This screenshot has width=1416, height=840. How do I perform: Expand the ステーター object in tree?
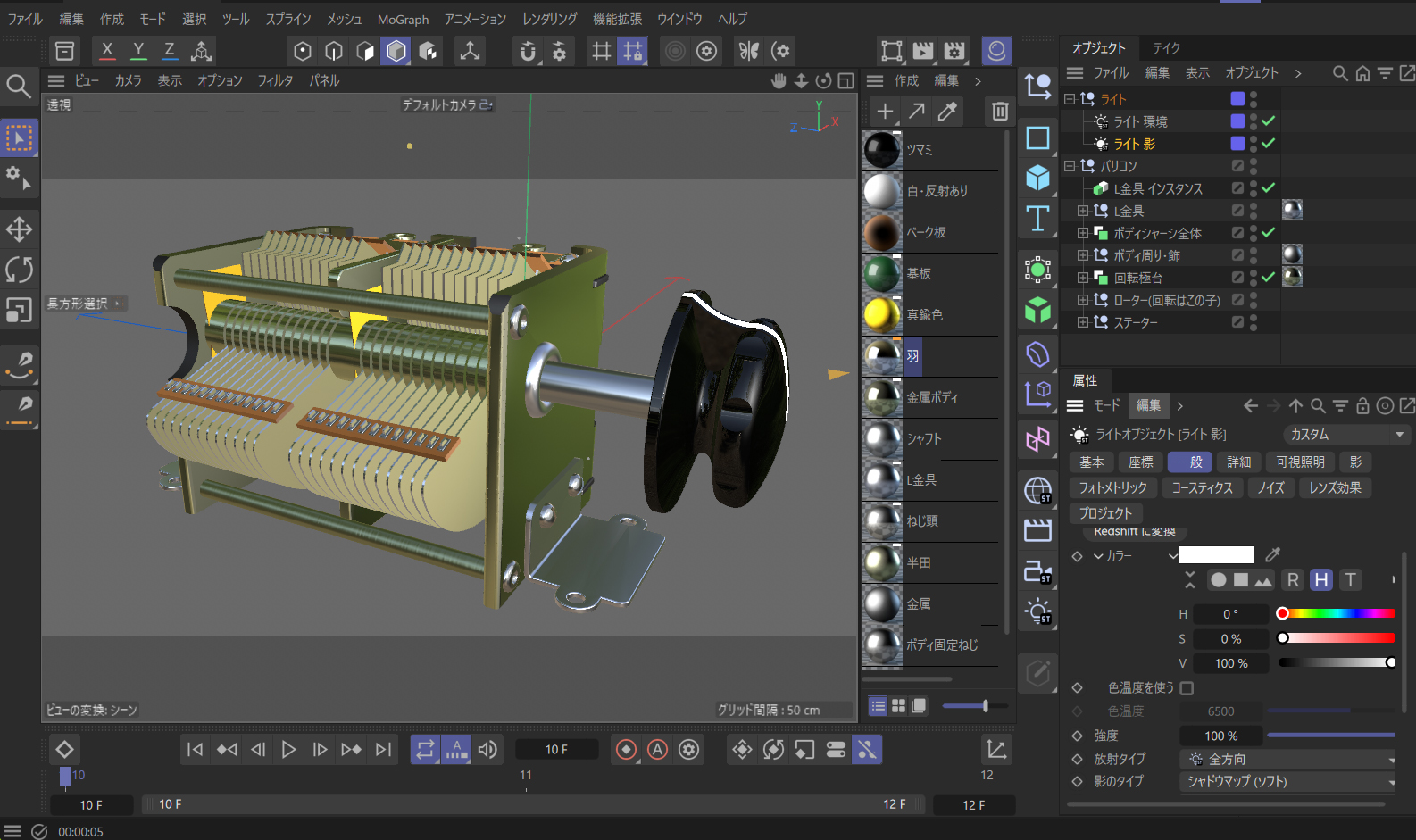pyautogui.click(x=1082, y=322)
